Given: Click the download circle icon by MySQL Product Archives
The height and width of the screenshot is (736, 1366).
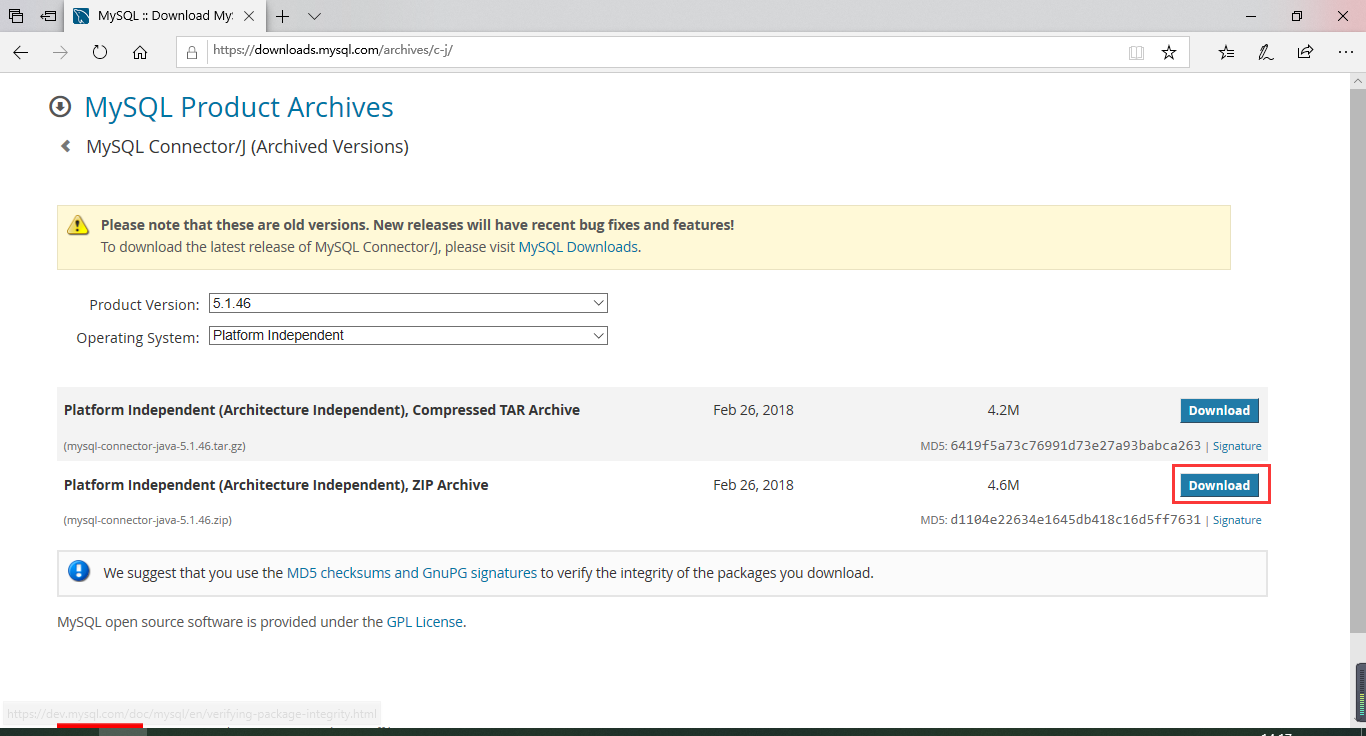Looking at the screenshot, I should [61, 107].
